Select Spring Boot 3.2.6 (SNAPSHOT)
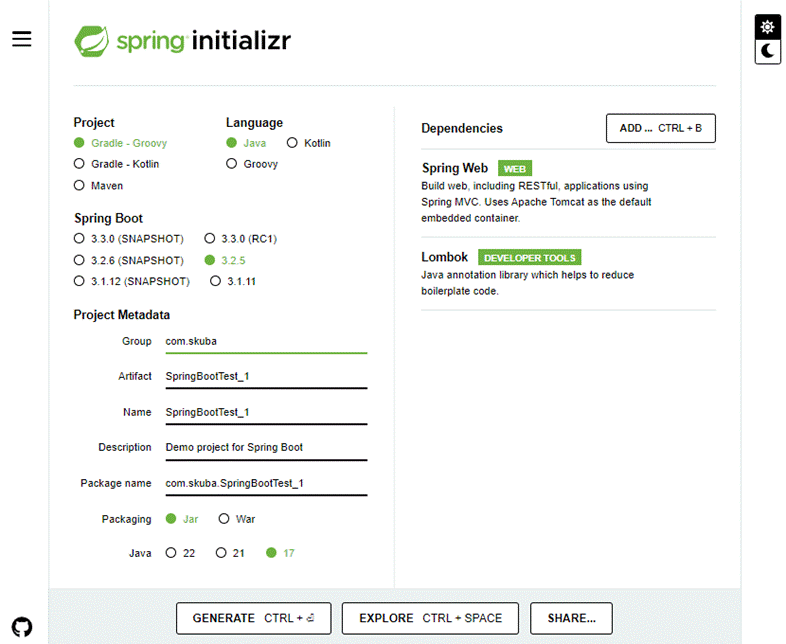 point(129,260)
